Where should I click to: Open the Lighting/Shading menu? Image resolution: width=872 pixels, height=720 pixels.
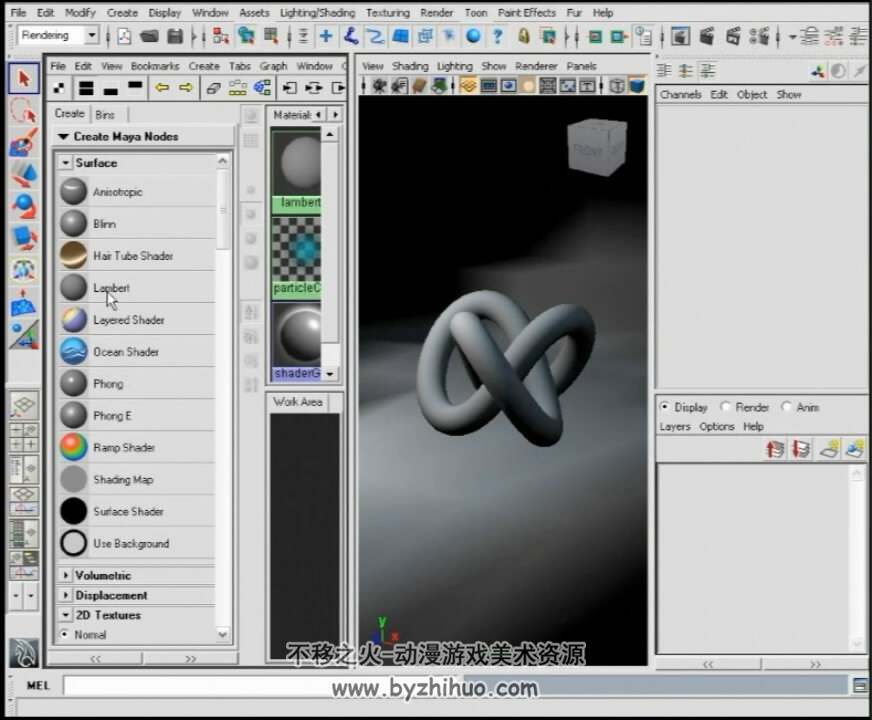tap(318, 12)
